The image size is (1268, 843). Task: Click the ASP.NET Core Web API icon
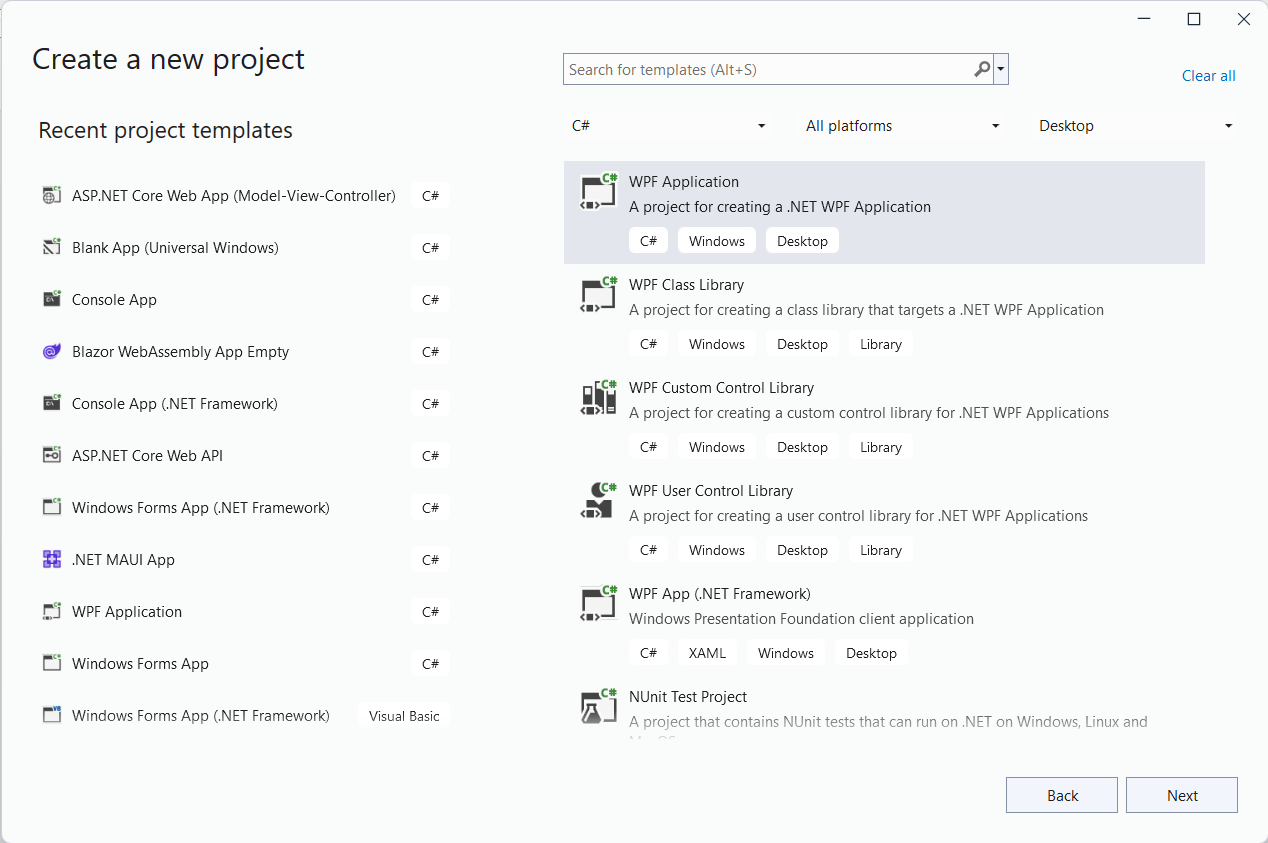point(52,456)
